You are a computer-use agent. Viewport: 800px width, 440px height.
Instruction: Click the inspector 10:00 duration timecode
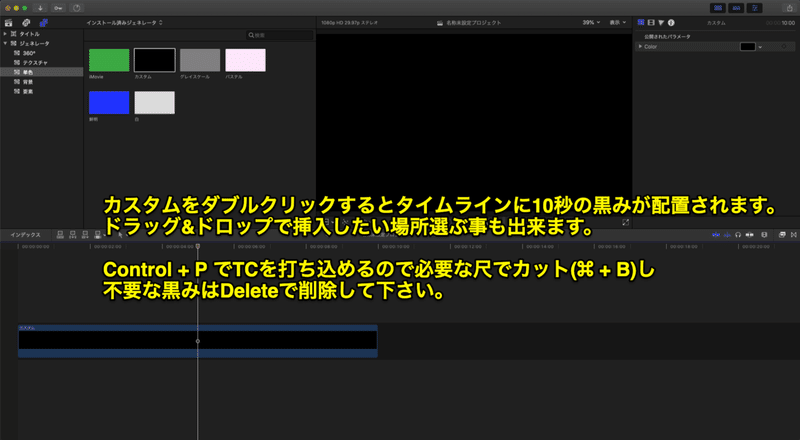[781, 23]
